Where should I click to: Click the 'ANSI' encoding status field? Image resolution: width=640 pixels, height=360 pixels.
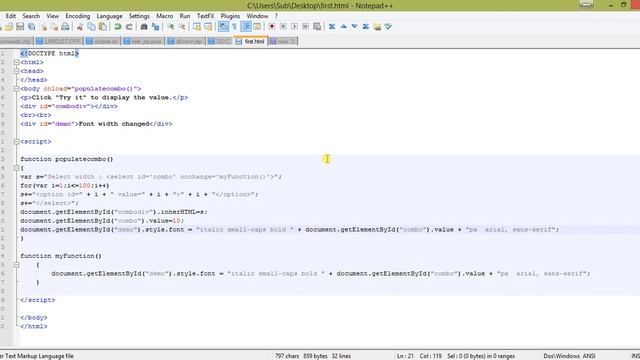[x=589, y=356]
